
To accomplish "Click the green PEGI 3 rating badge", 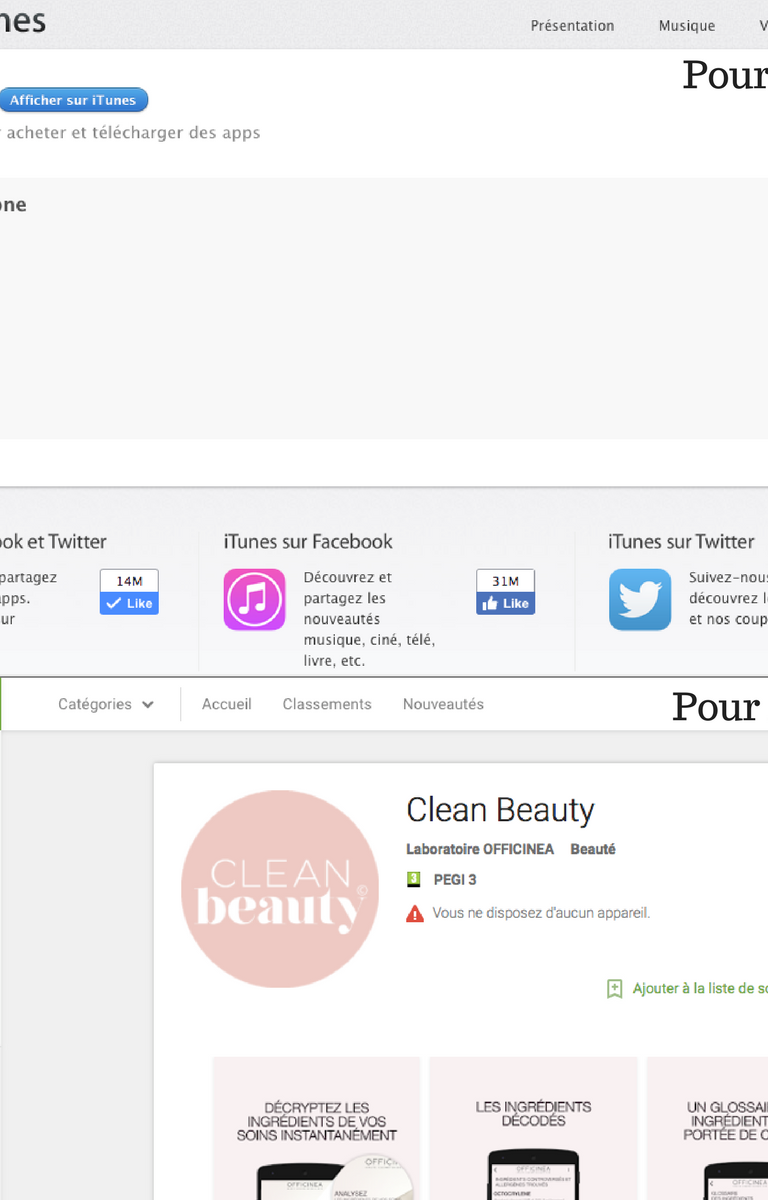I will tap(414, 880).
